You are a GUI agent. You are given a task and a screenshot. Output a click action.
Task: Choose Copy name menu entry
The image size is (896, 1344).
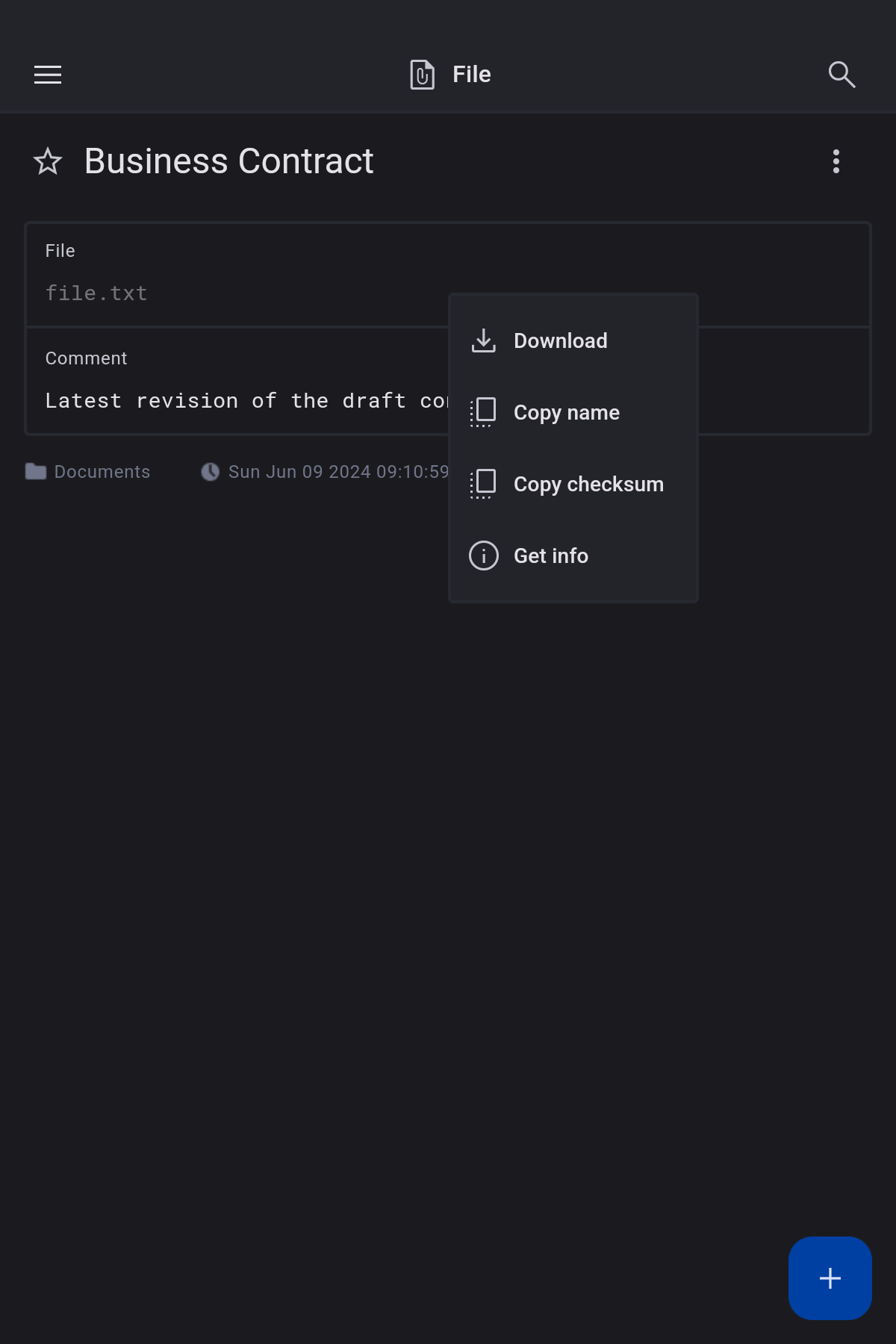(x=566, y=413)
